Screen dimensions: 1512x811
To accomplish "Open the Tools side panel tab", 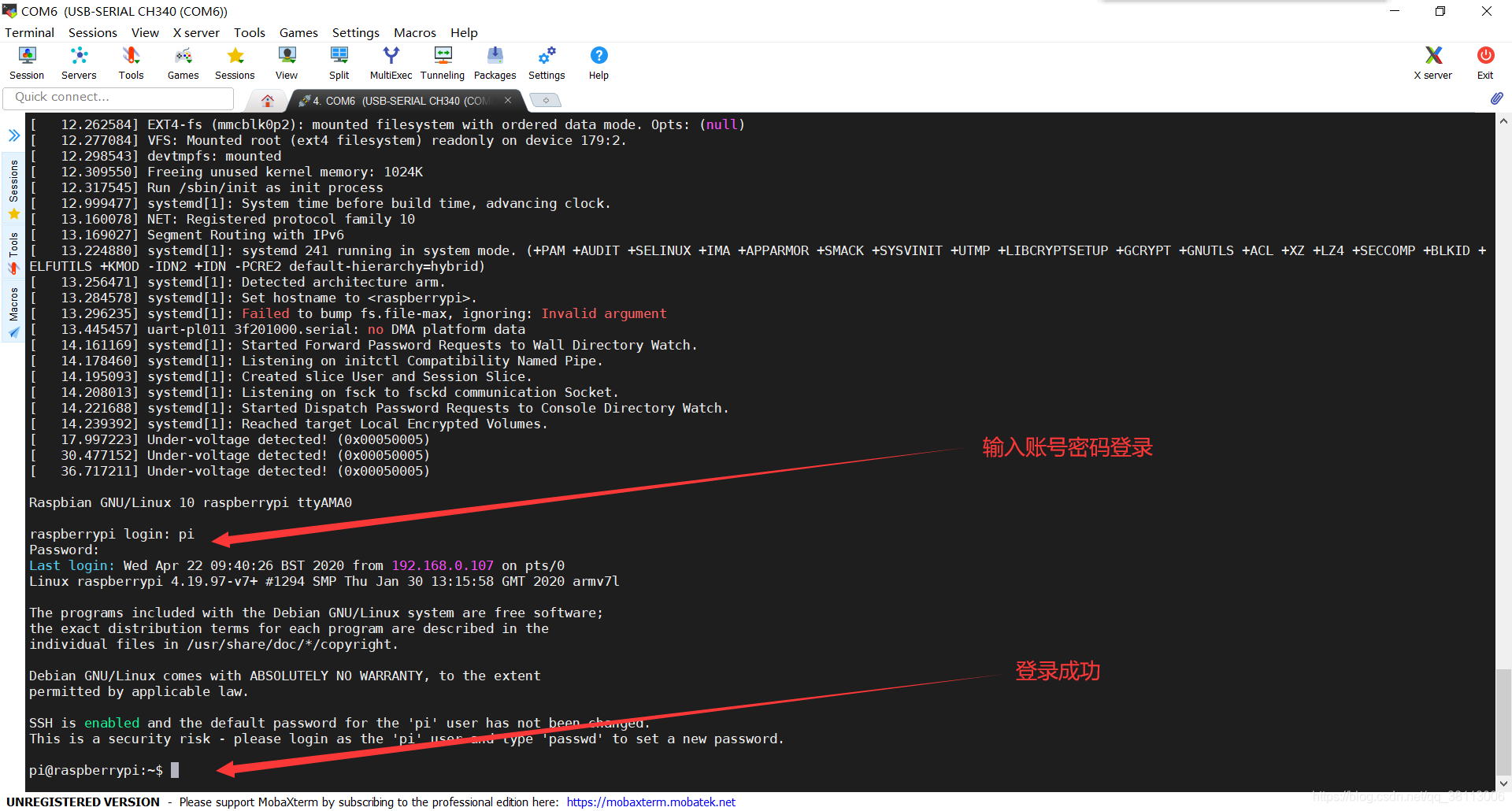I will click(x=13, y=252).
